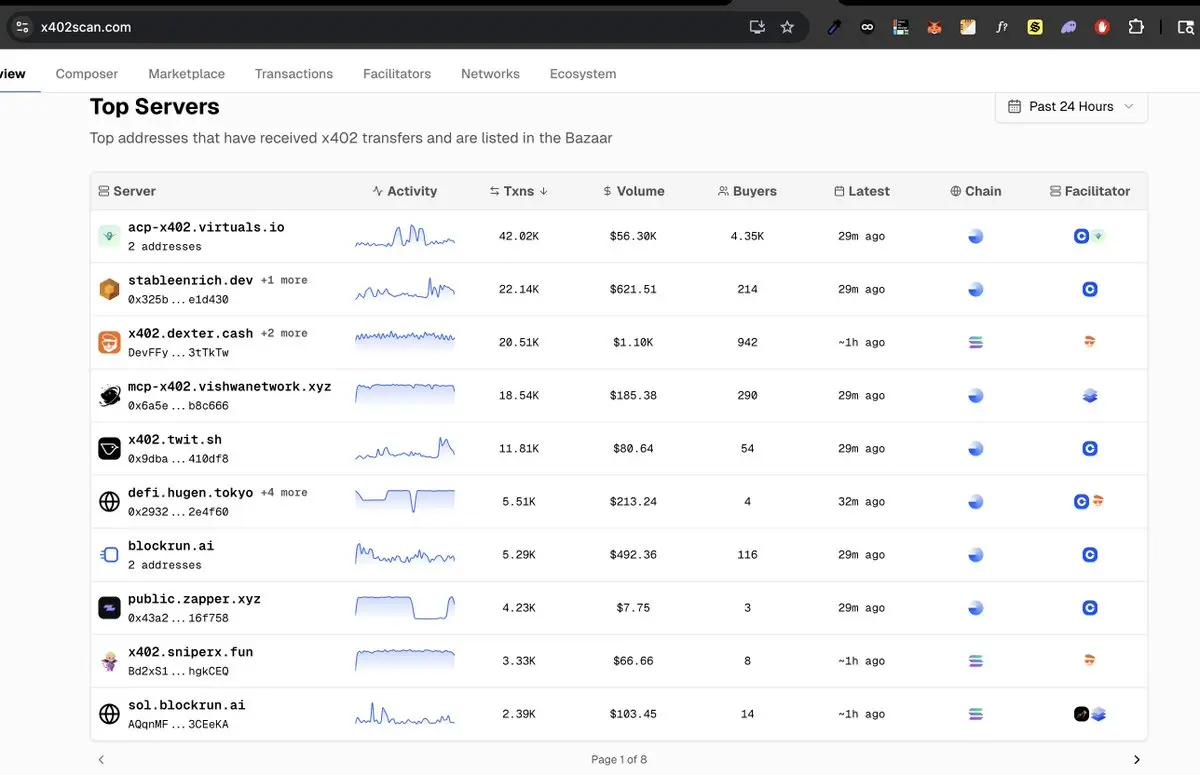Viewport: 1200px width, 775px height.
Task: Switch to the Marketplace tab
Action: [186, 74]
